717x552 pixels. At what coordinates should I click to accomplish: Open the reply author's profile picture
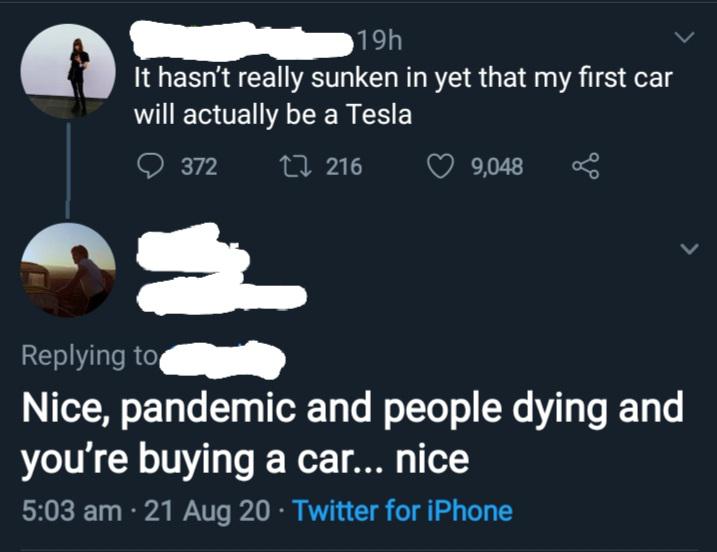point(68,269)
